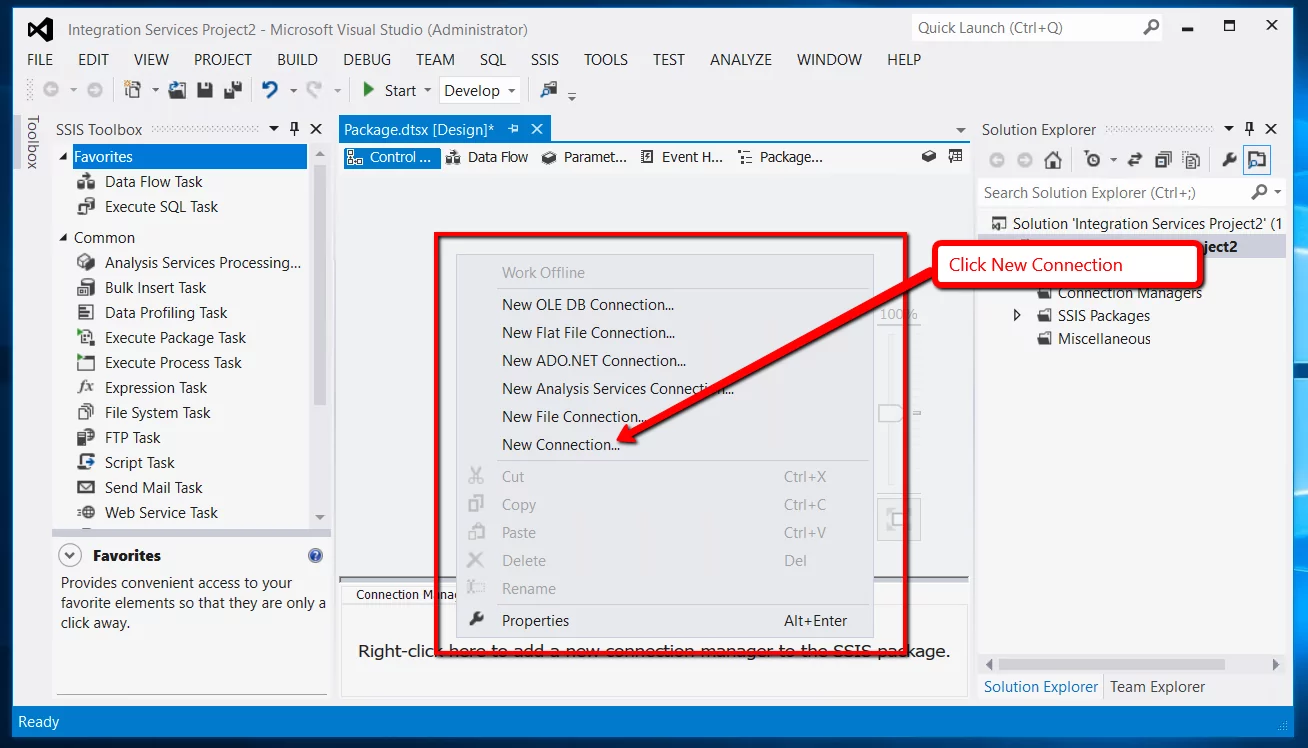Click the SSIS Toolbox icon on the designer
Viewport: 1308px width, 748px height.
coord(929,156)
